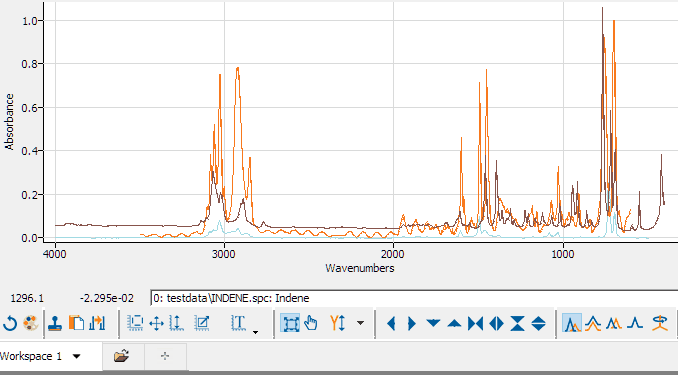Viewport: 678px width, 375px height.
Task: Click the Wavenumbers axis label
Action: (x=360, y=268)
